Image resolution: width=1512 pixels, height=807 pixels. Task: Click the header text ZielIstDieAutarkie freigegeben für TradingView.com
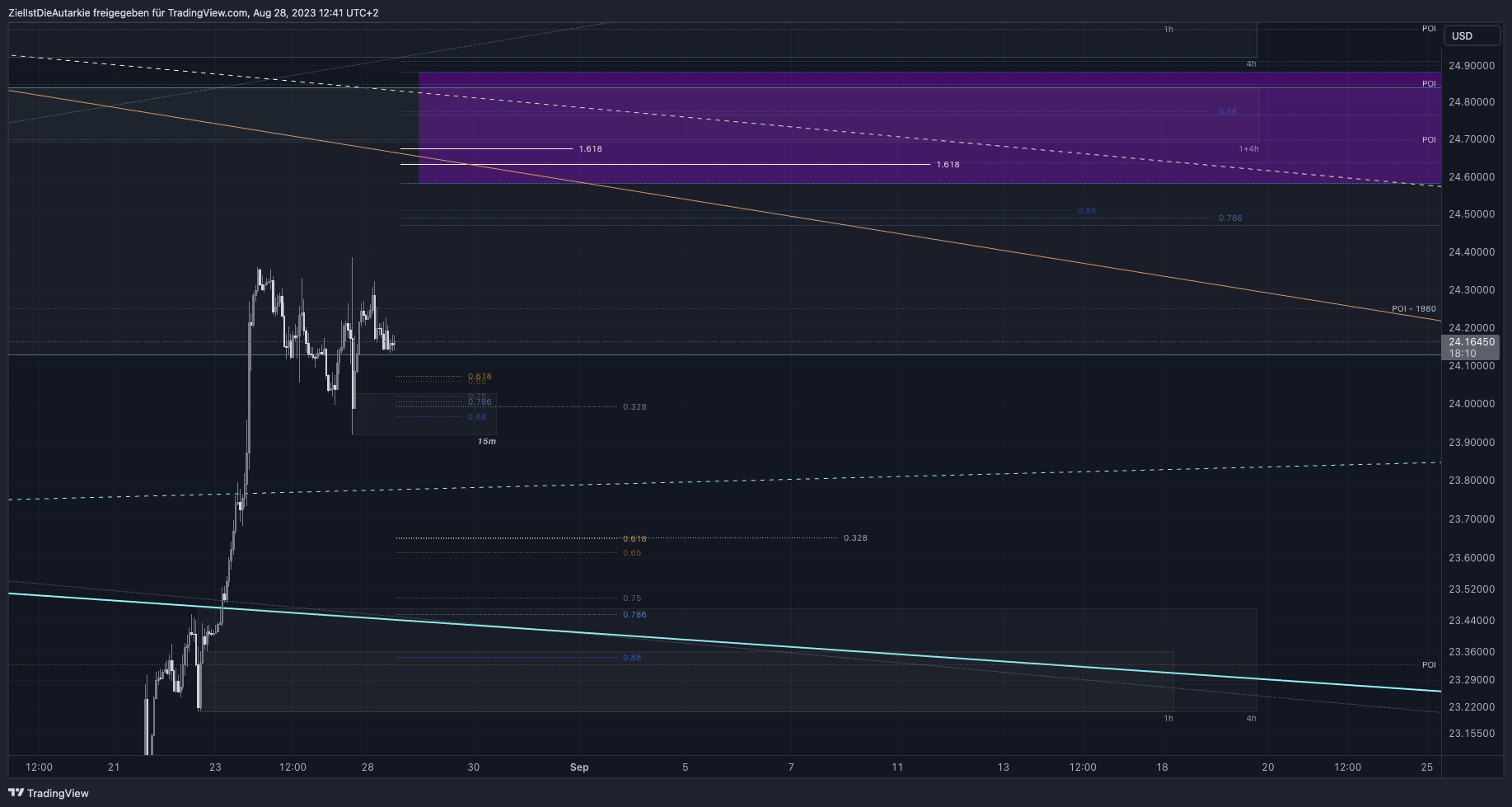pos(128,12)
